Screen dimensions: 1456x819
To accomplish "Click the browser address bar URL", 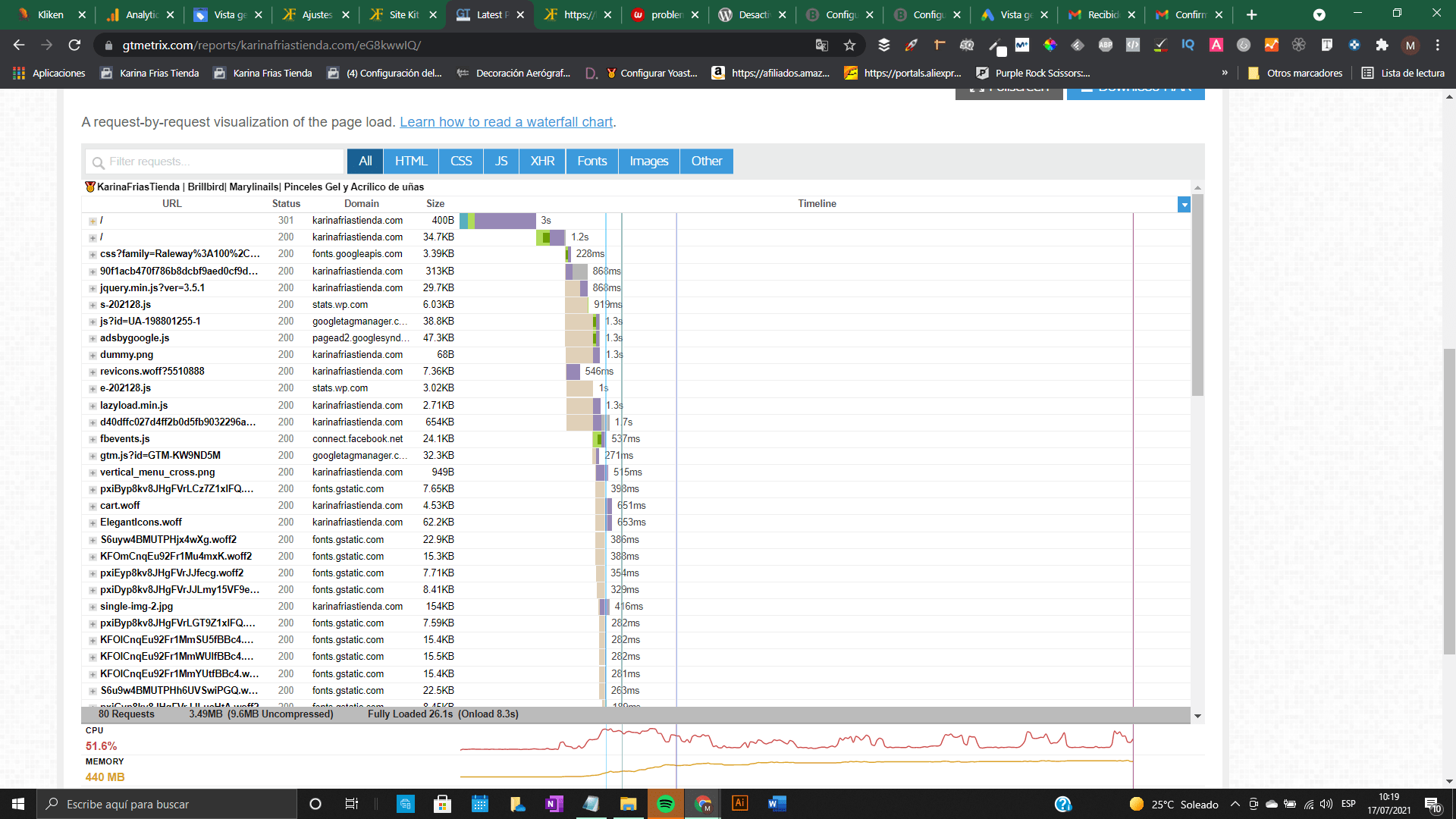I will [271, 45].
